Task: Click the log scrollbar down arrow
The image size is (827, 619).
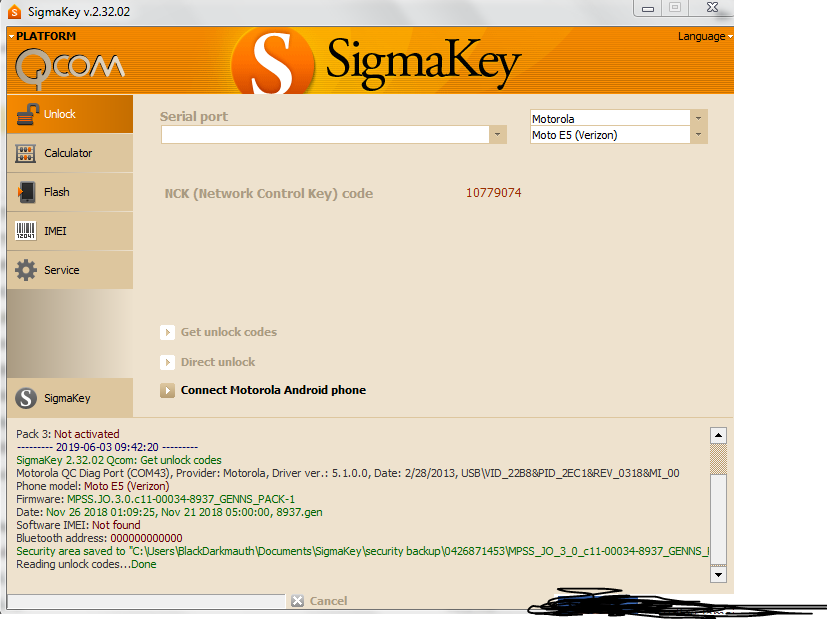Action: coord(718,574)
